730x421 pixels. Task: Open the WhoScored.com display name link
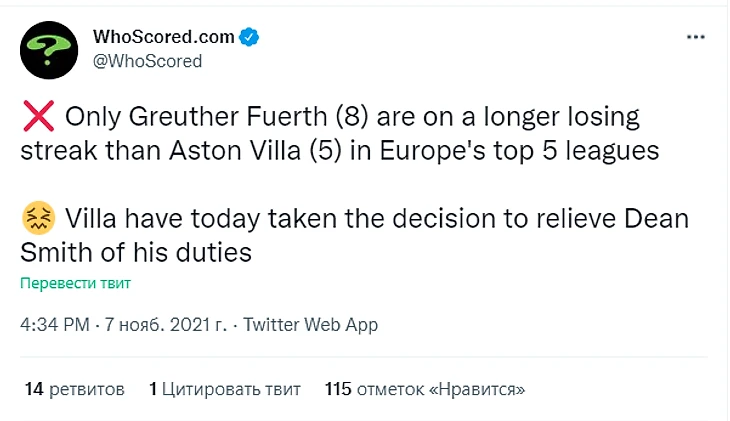click(163, 37)
